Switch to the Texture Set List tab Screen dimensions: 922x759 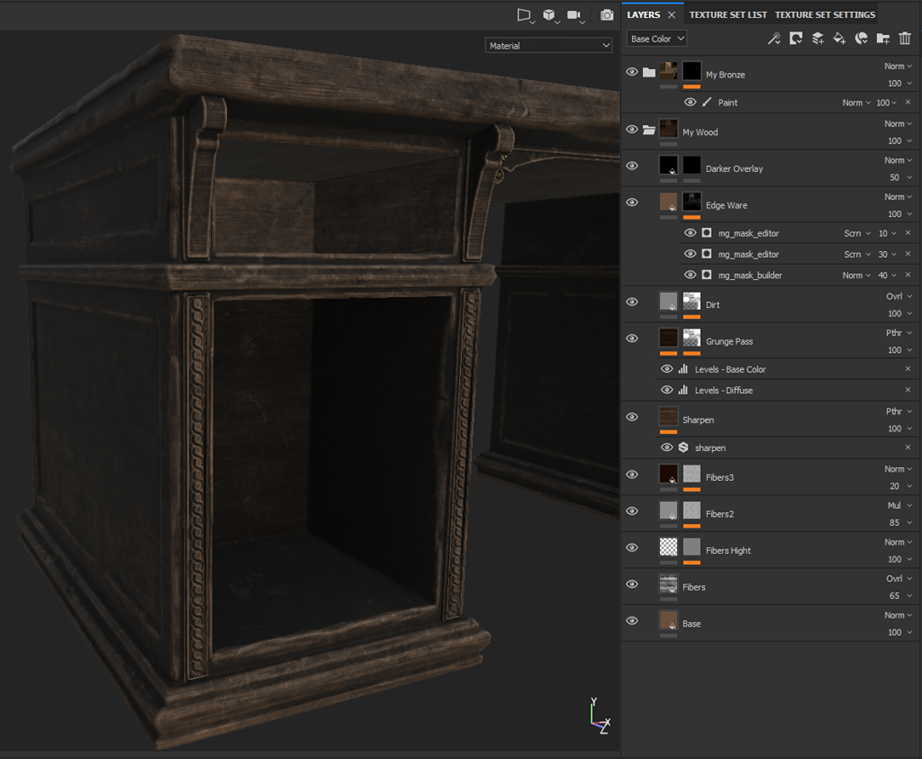point(728,15)
